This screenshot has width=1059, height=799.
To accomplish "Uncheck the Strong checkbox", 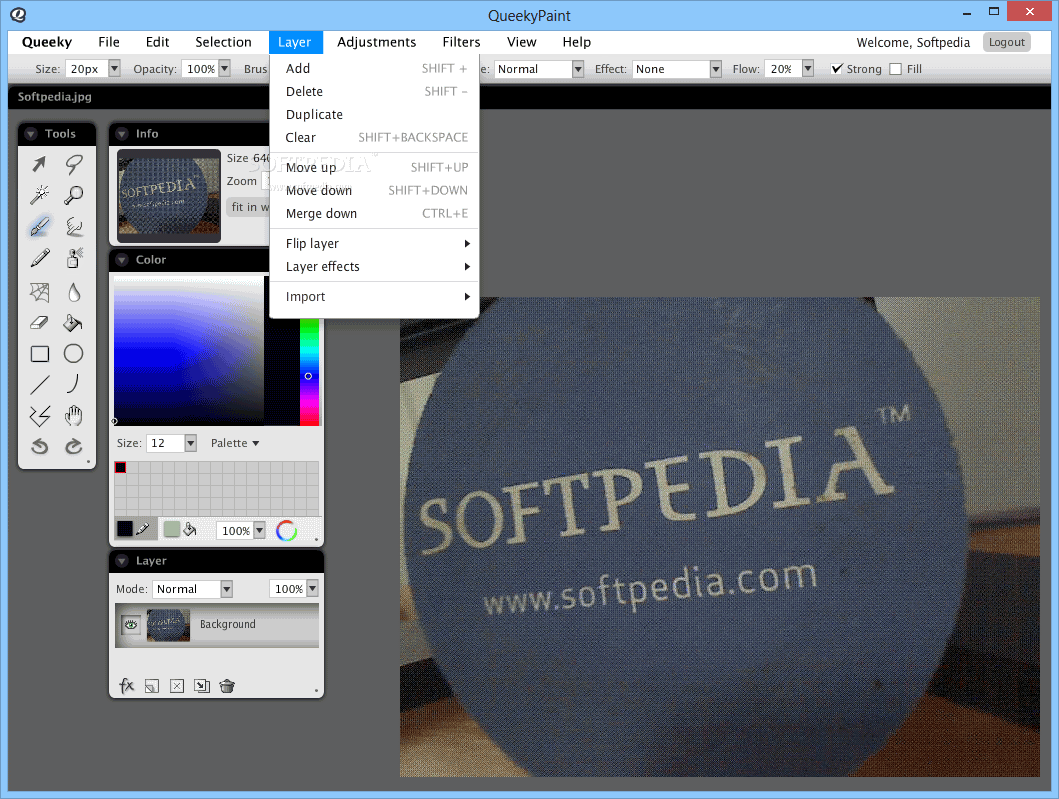I will [837, 69].
